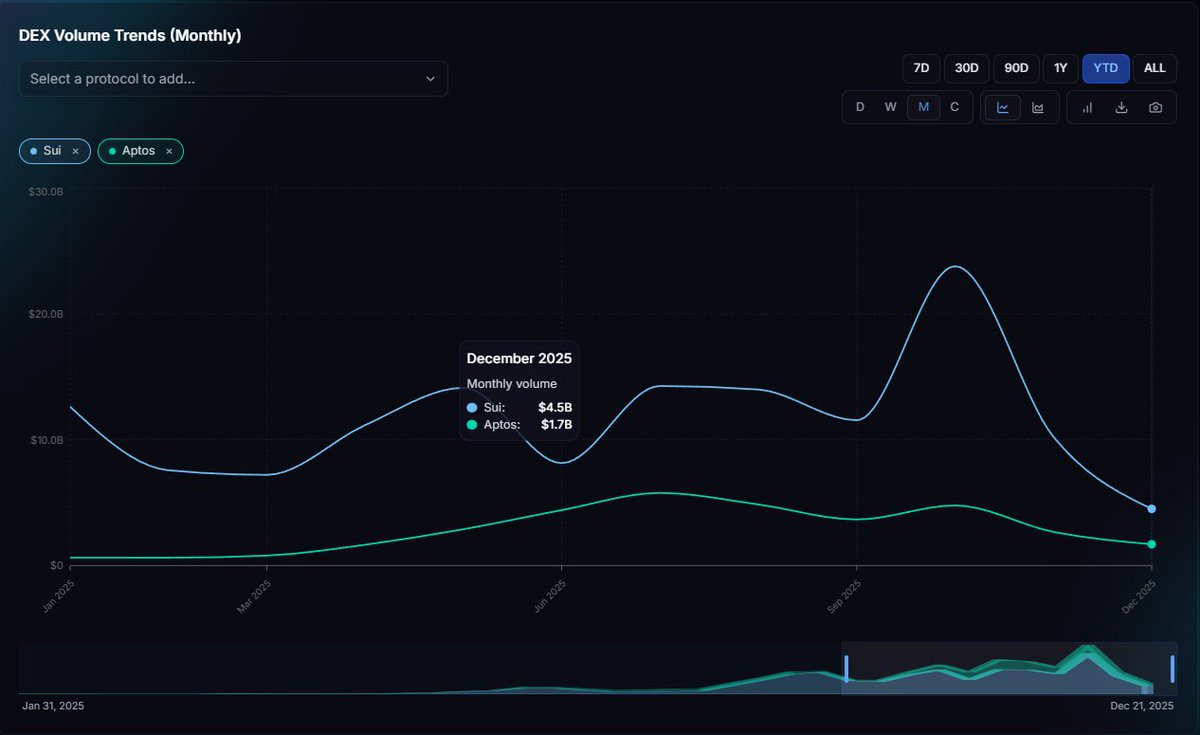Switch to monthly (M) interval
This screenshot has width=1200, height=735.
pyautogui.click(x=923, y=108)
